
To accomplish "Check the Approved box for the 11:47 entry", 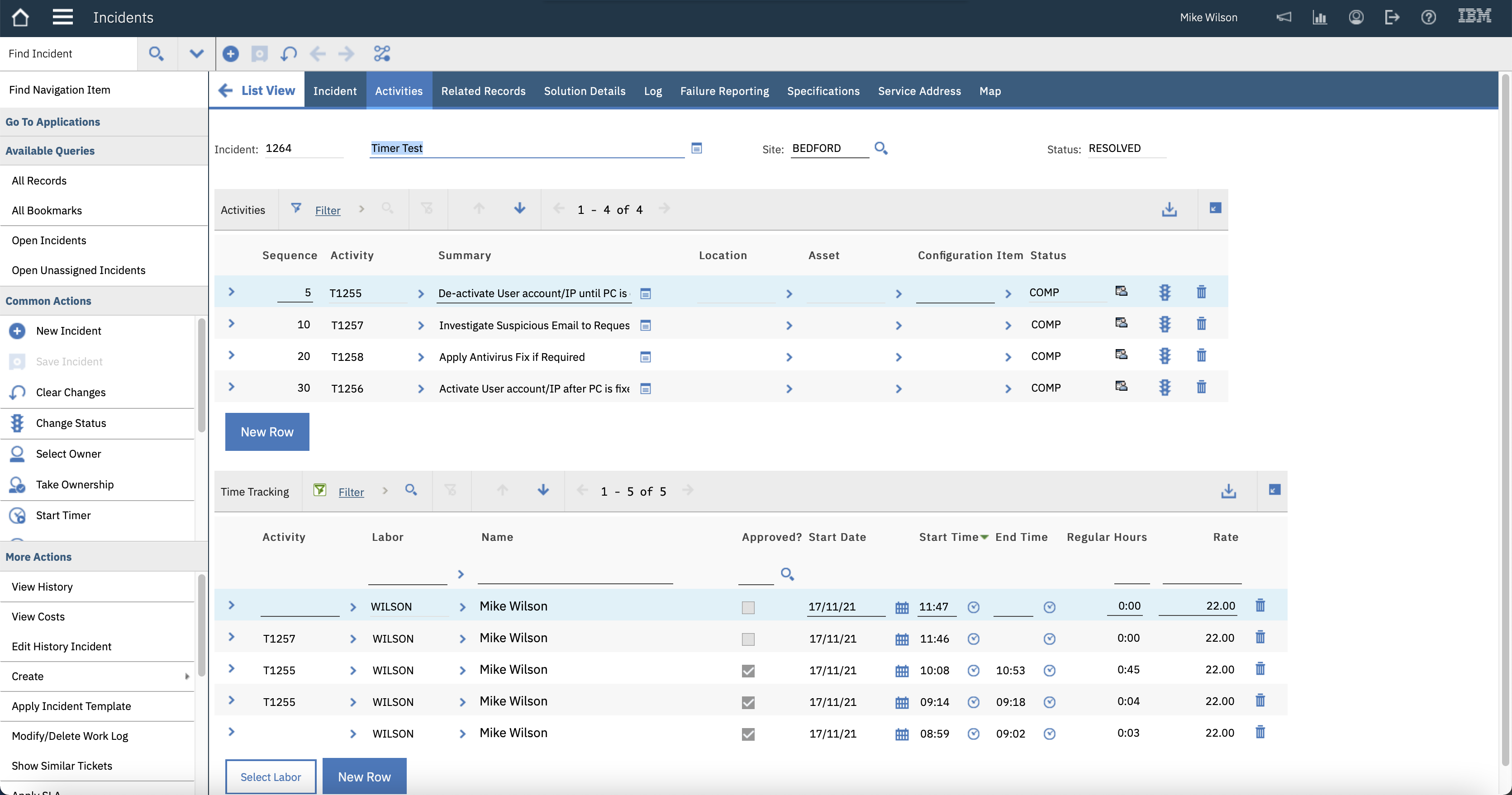I will pyautogui.click(x=748, y=607).
